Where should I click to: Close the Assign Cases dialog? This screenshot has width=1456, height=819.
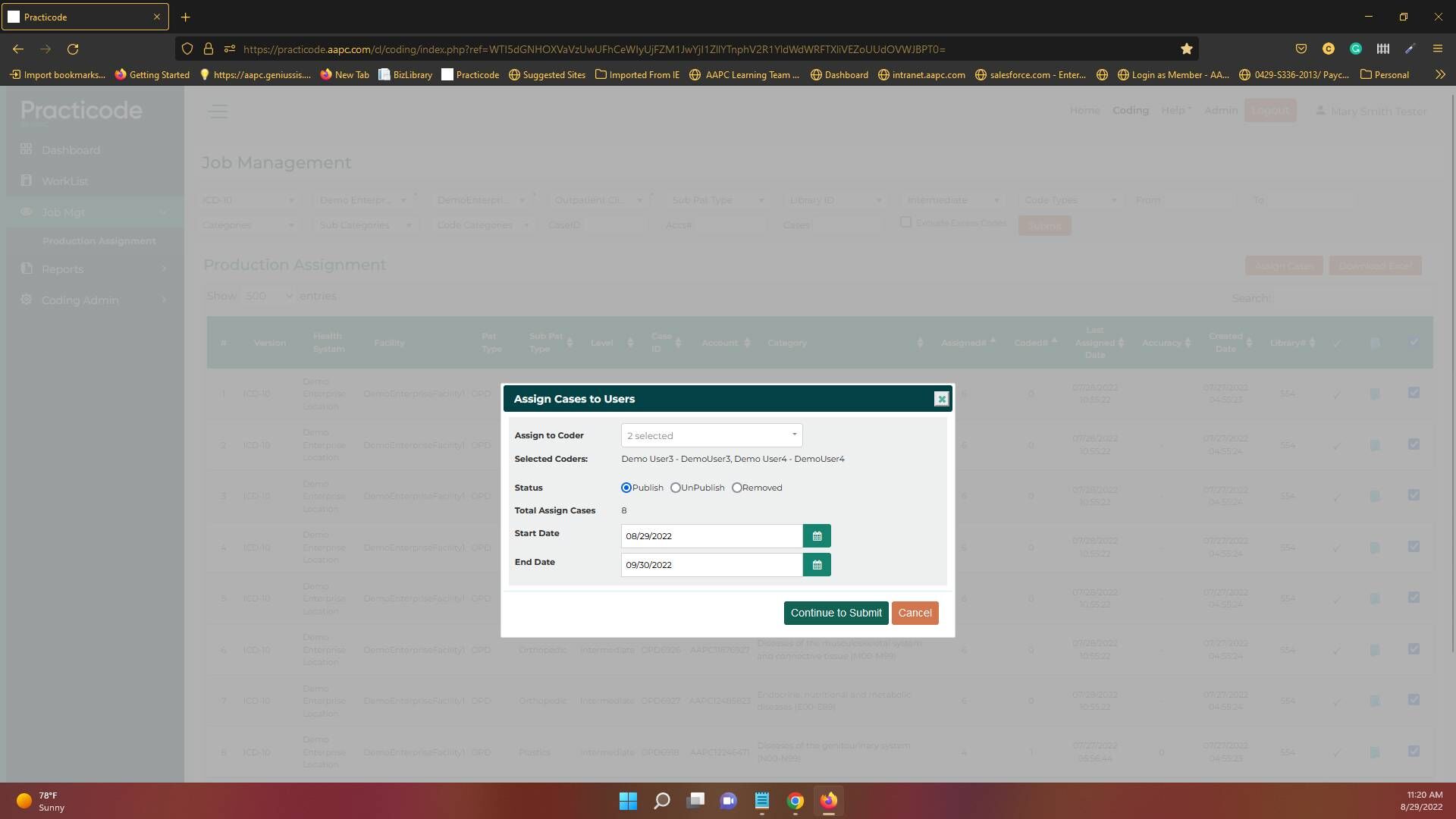[x=941, y=399]
